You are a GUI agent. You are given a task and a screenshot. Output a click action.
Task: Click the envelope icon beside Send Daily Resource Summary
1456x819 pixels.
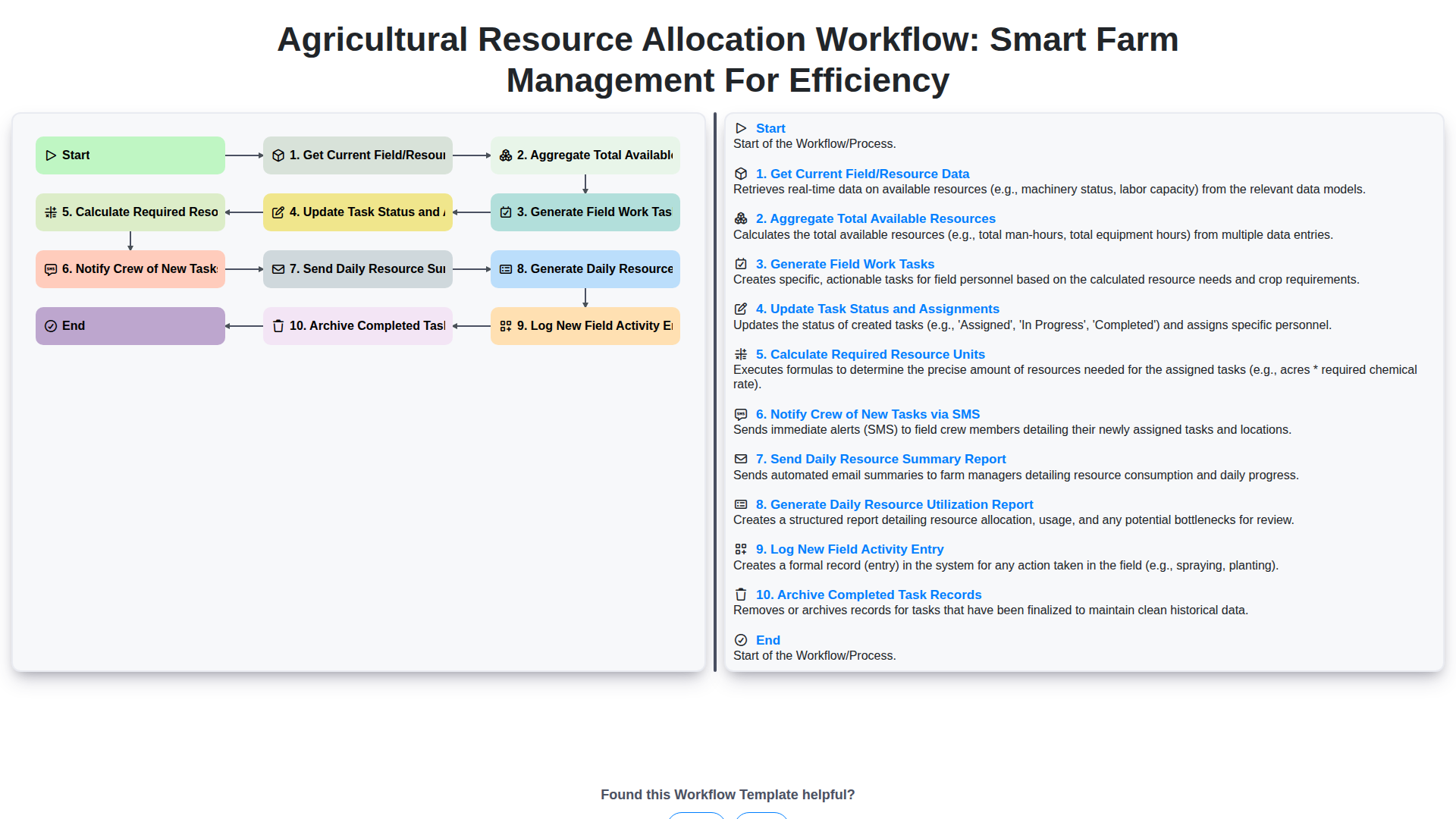point(741,460)
